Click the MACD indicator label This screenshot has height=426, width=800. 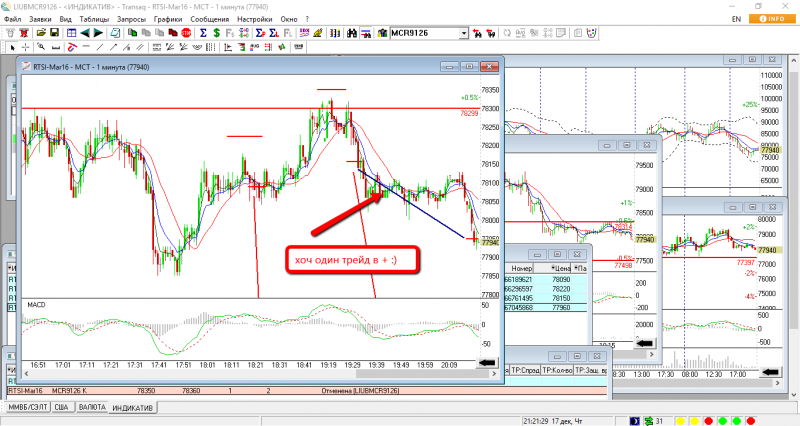tap(36, 305)
